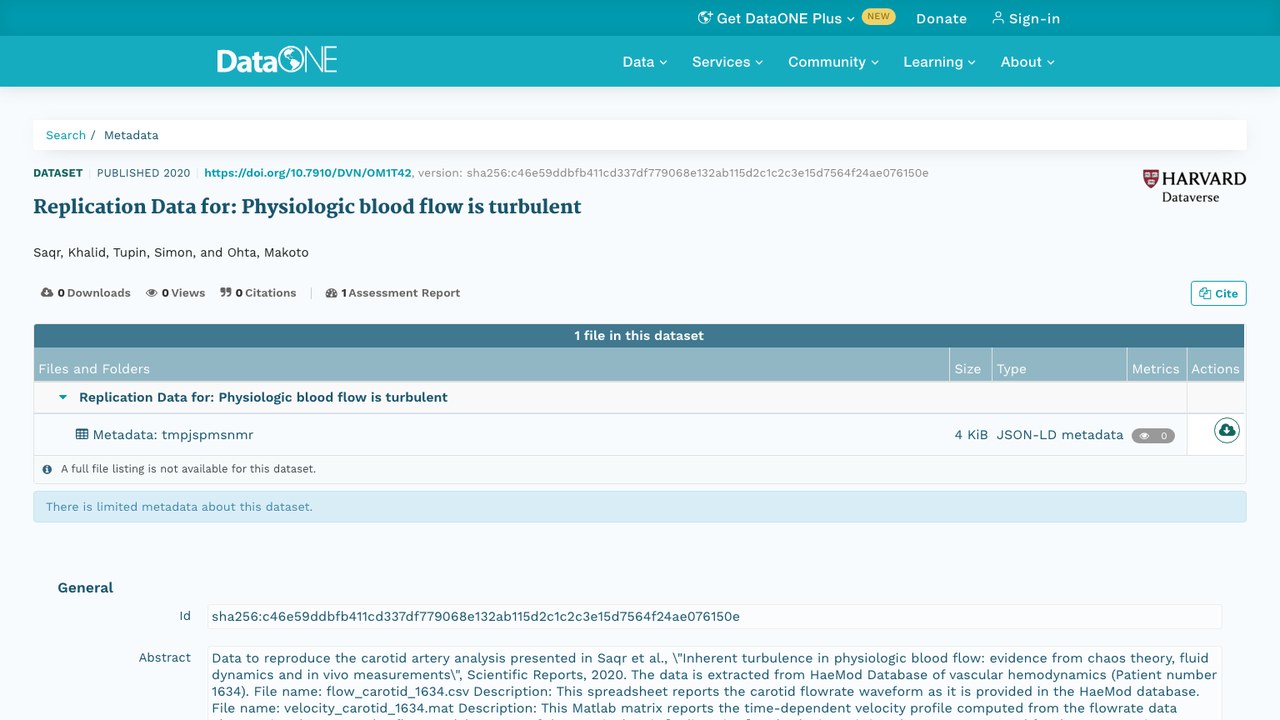Click the 4 KiB size value

coord(971,435)
